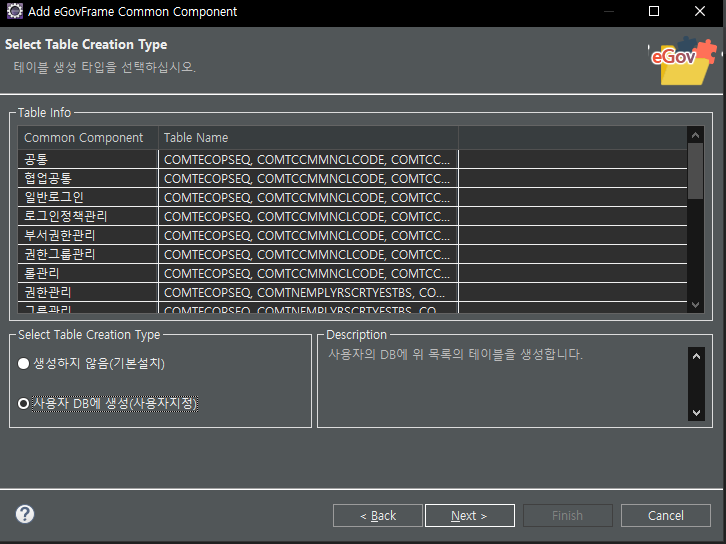Select 생성하지 않음(기본설치) radio option
This screenshot has width=726, height=544.
tap(91, 363)
